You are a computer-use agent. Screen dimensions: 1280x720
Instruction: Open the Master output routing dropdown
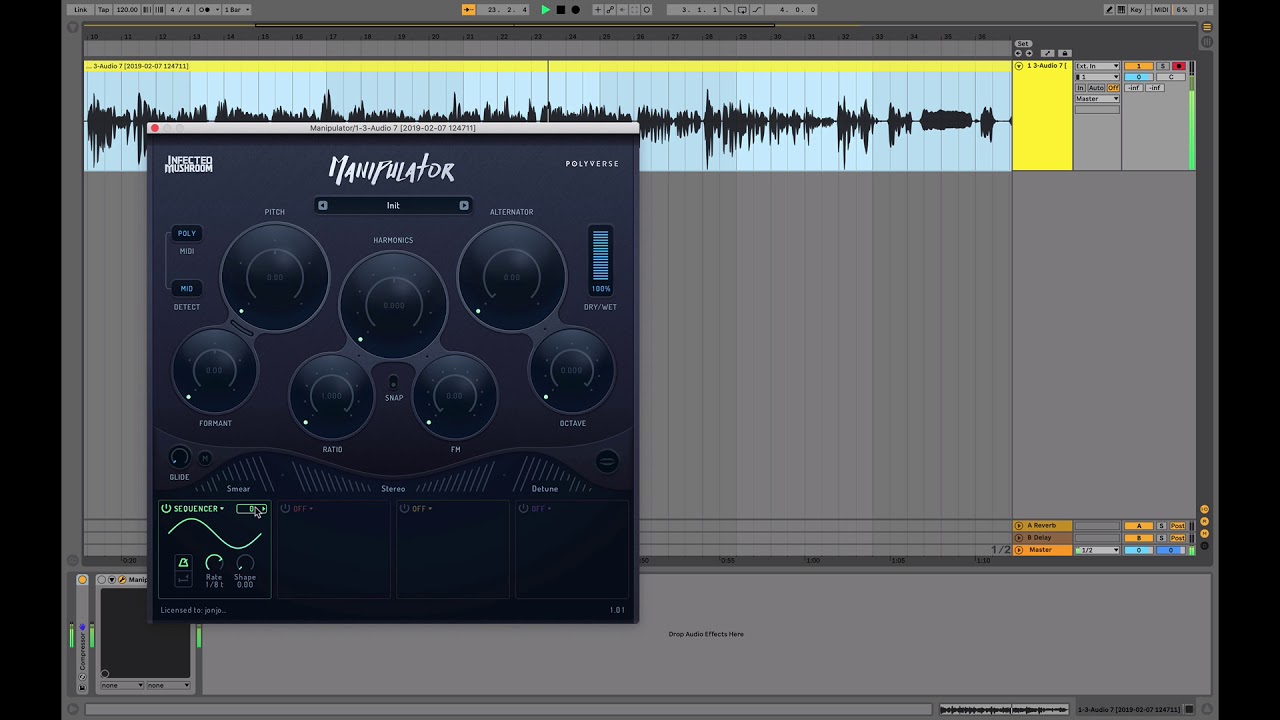coord(1097,99)
